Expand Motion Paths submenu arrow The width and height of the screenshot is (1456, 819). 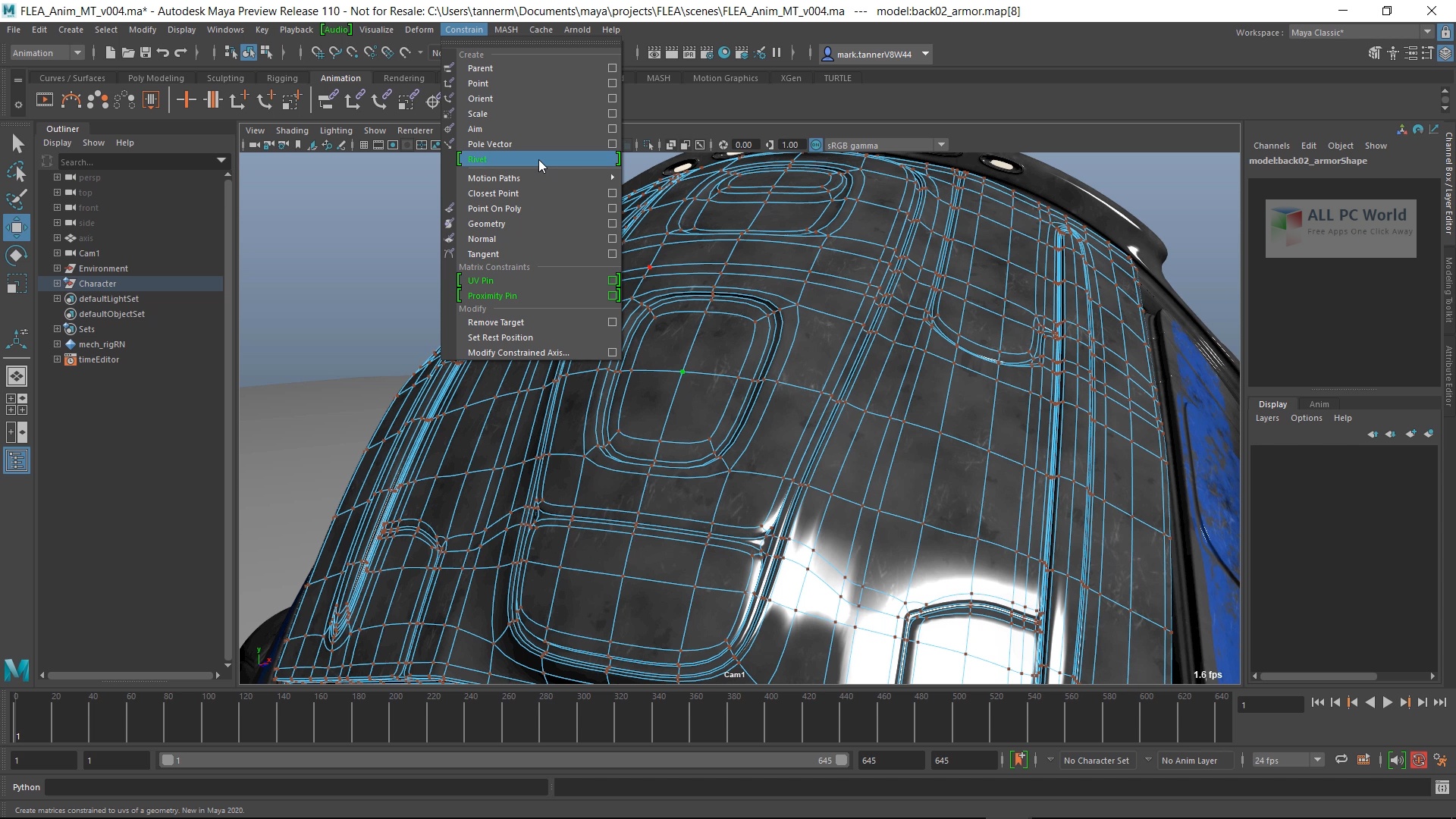(612, 178)
